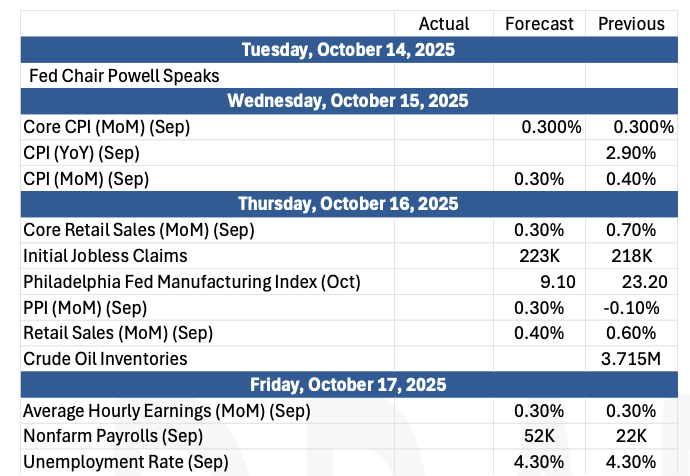Viewport: 690px width, 476px height.
Task: Select the Fed Chair Powell Speaks cell
Action: [x=121, y=75]
